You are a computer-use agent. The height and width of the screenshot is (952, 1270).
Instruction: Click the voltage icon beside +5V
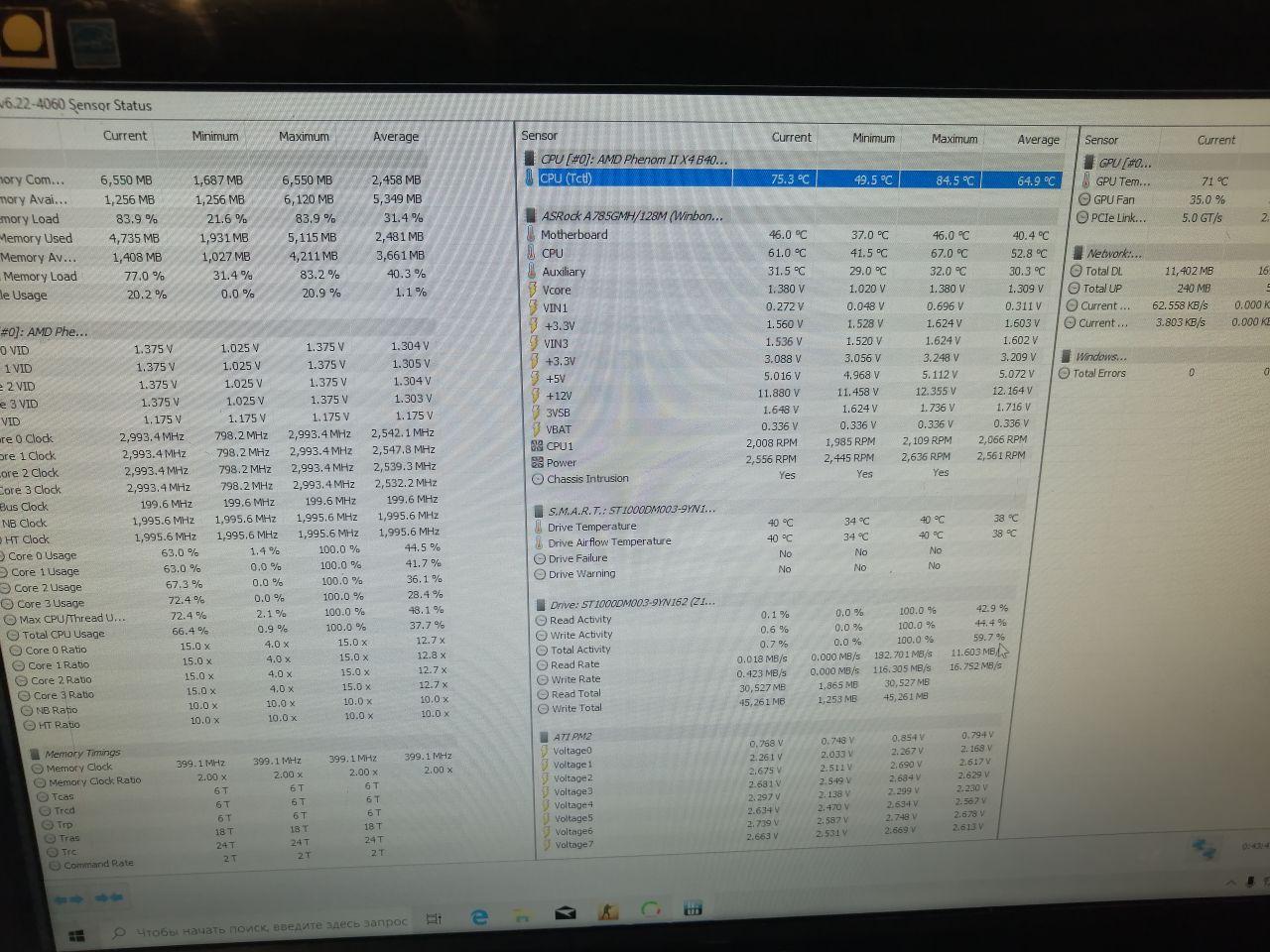[x=534, y=378]
